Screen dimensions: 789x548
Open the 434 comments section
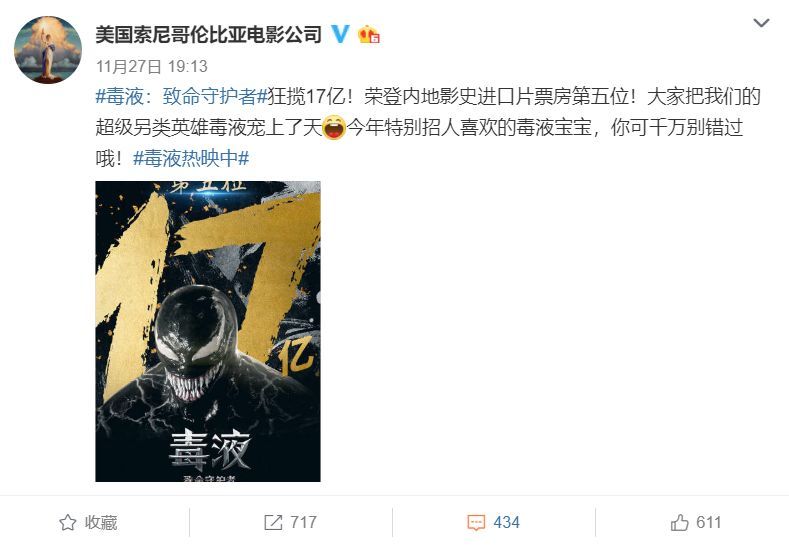(494, 522)
